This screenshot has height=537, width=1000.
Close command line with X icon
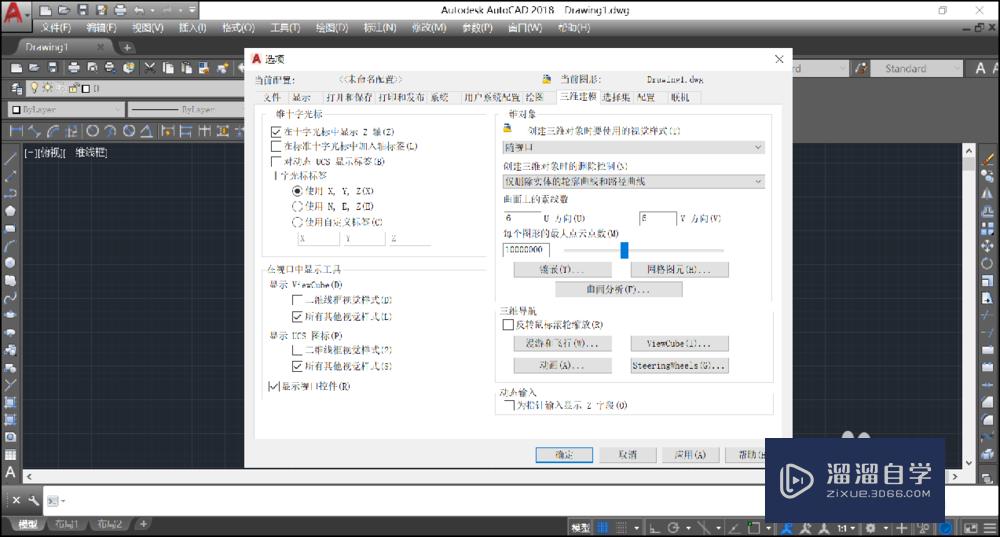point(16,501)
